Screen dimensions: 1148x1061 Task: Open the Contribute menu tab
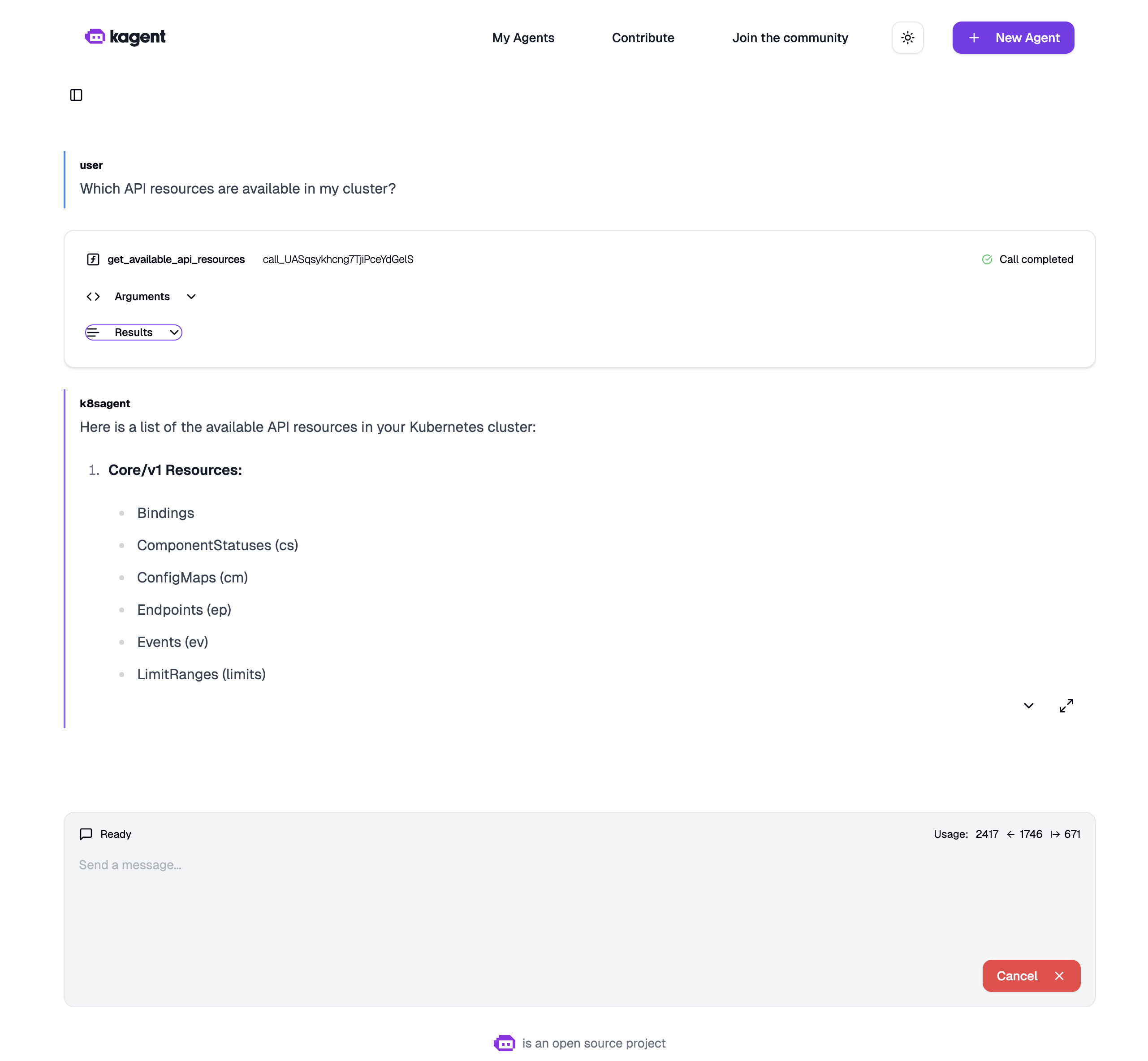tap(643, 37)
